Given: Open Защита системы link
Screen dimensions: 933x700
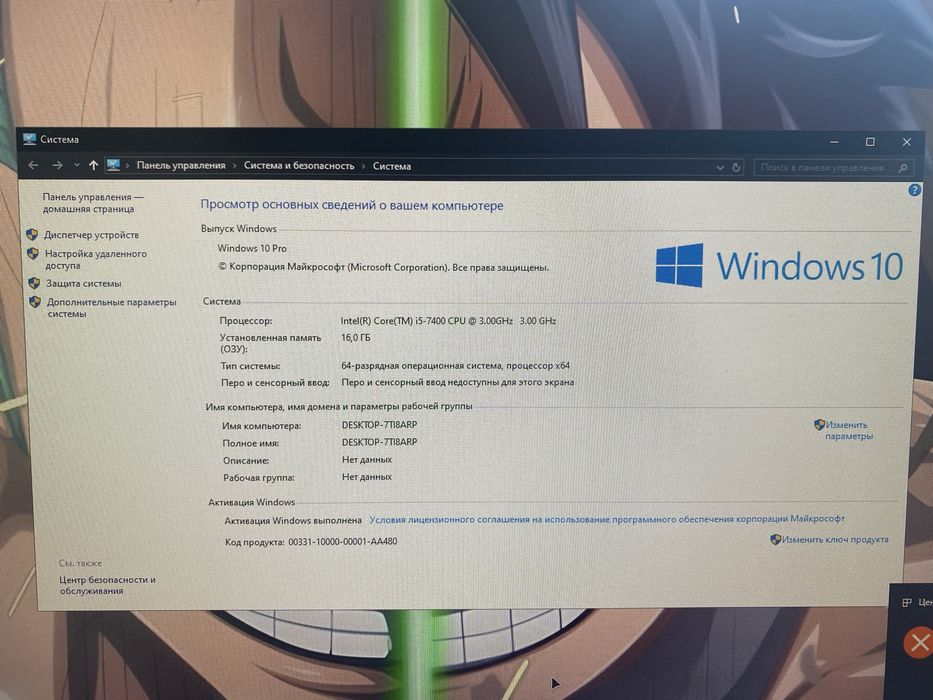Looking at the screenshot, I should click(83, 283).
